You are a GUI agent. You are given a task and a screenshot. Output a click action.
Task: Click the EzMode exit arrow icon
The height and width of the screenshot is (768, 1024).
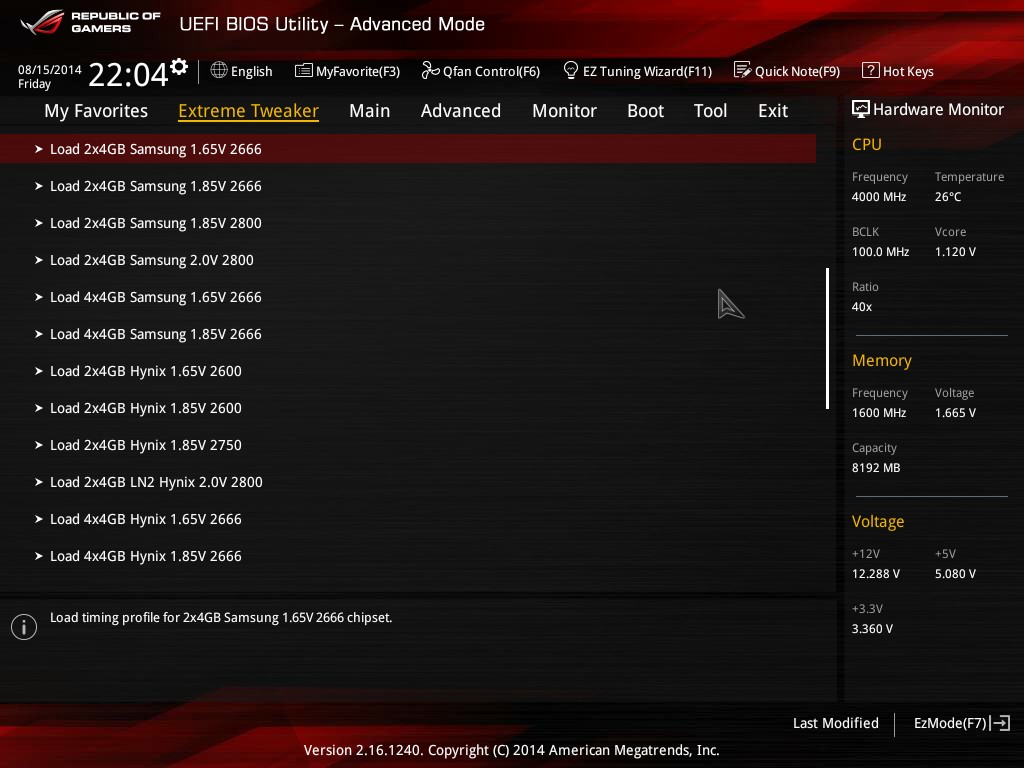1000,723
